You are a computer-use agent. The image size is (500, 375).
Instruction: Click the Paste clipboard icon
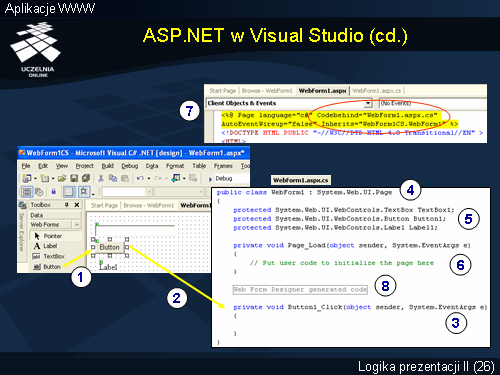125,178
